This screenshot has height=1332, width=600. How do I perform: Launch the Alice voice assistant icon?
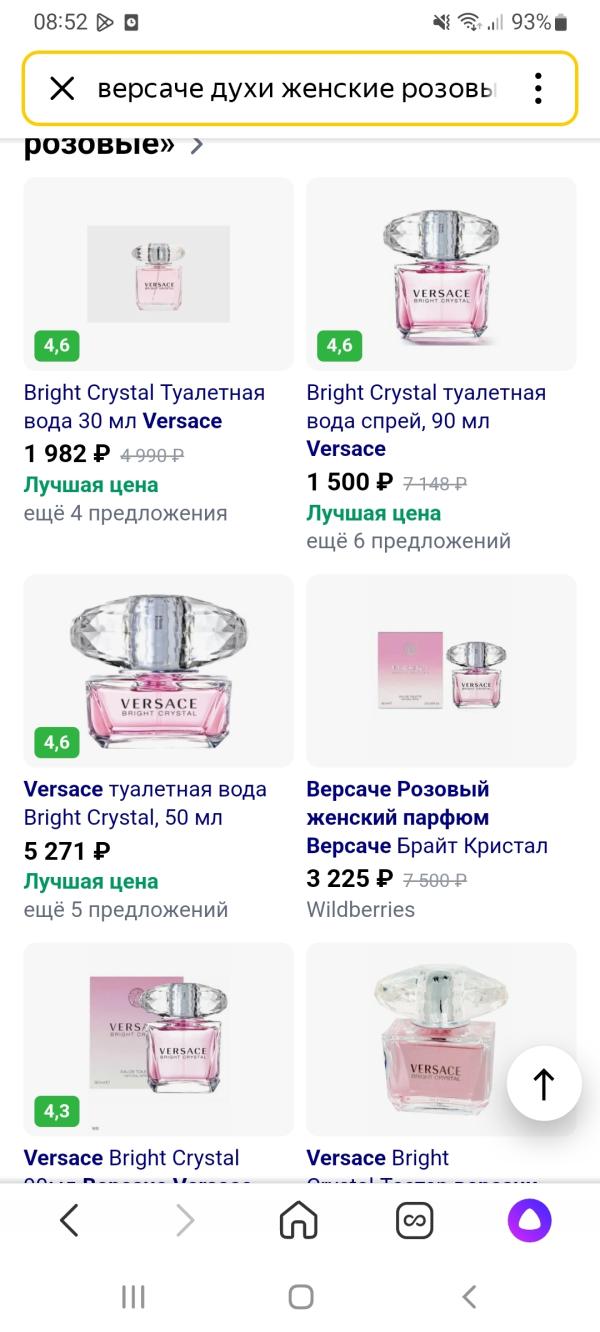coord(529,1220)
